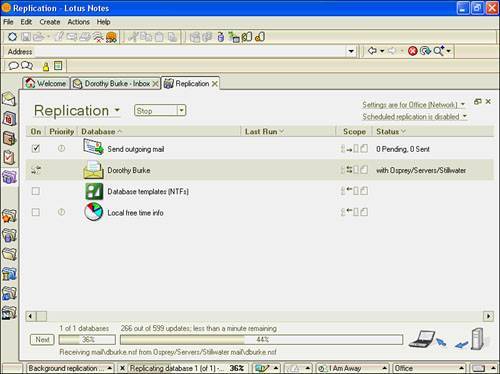Image resolution: width=500 pixels, height=374 pixels.
Task: Open the Help menu
Action: (104, 22)
